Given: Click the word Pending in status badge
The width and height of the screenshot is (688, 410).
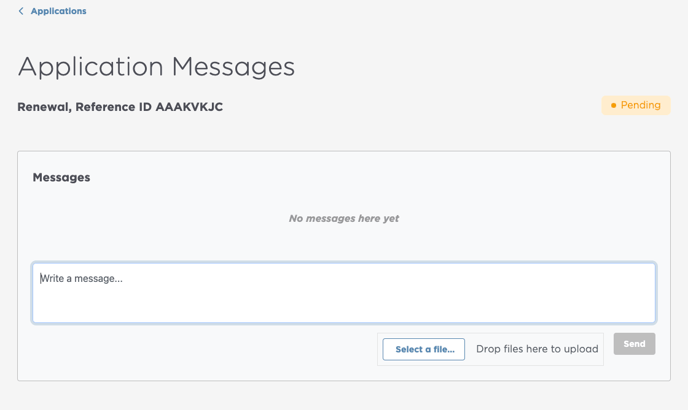Looking at the screenshot, I should [641, 105].
